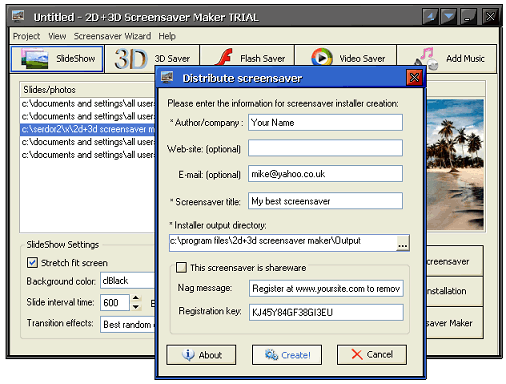Click the down-arrow button in the main title bar

[x=449, y=17]
